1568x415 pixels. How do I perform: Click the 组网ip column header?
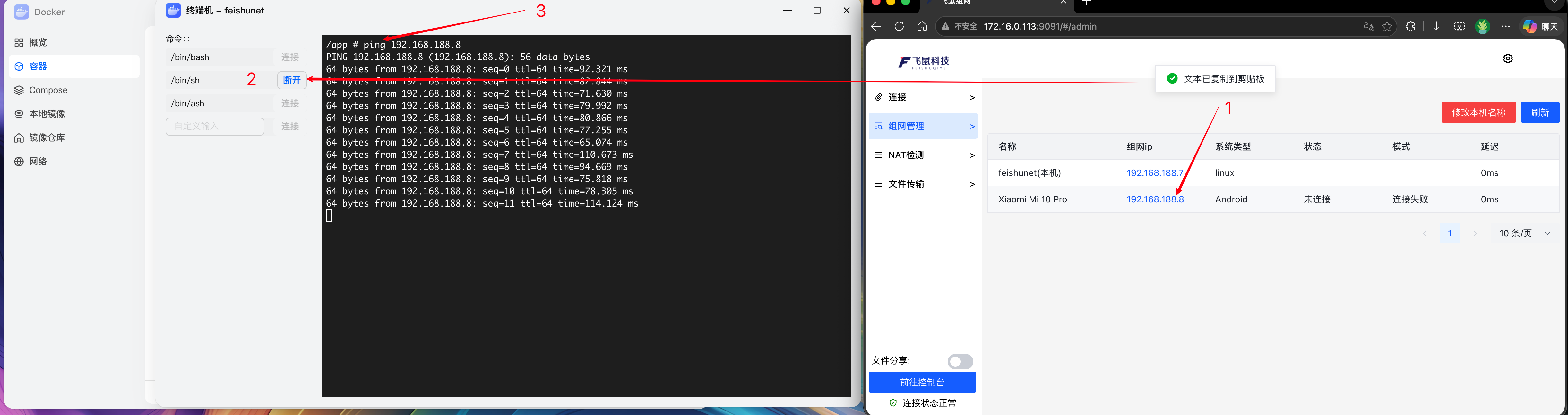coord(1139,147)
